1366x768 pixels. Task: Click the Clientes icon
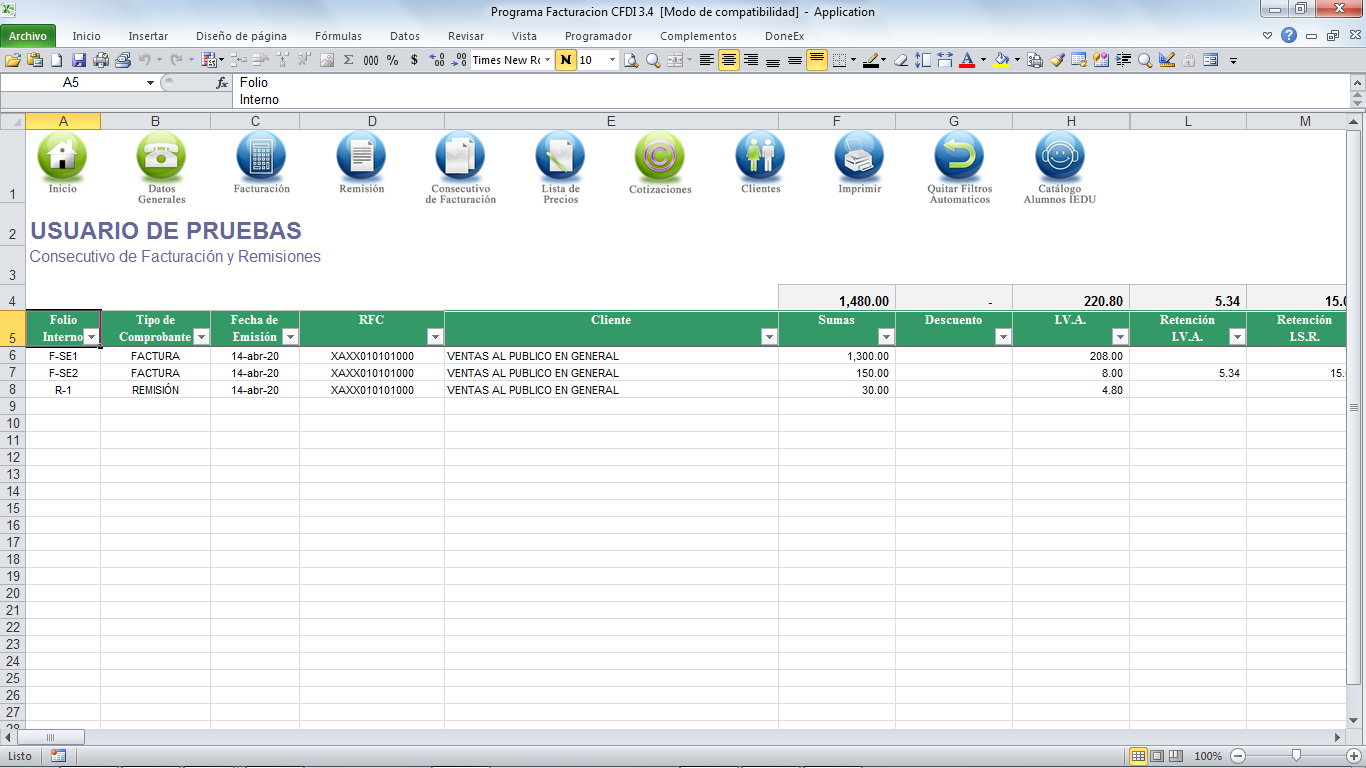(760, 157)
